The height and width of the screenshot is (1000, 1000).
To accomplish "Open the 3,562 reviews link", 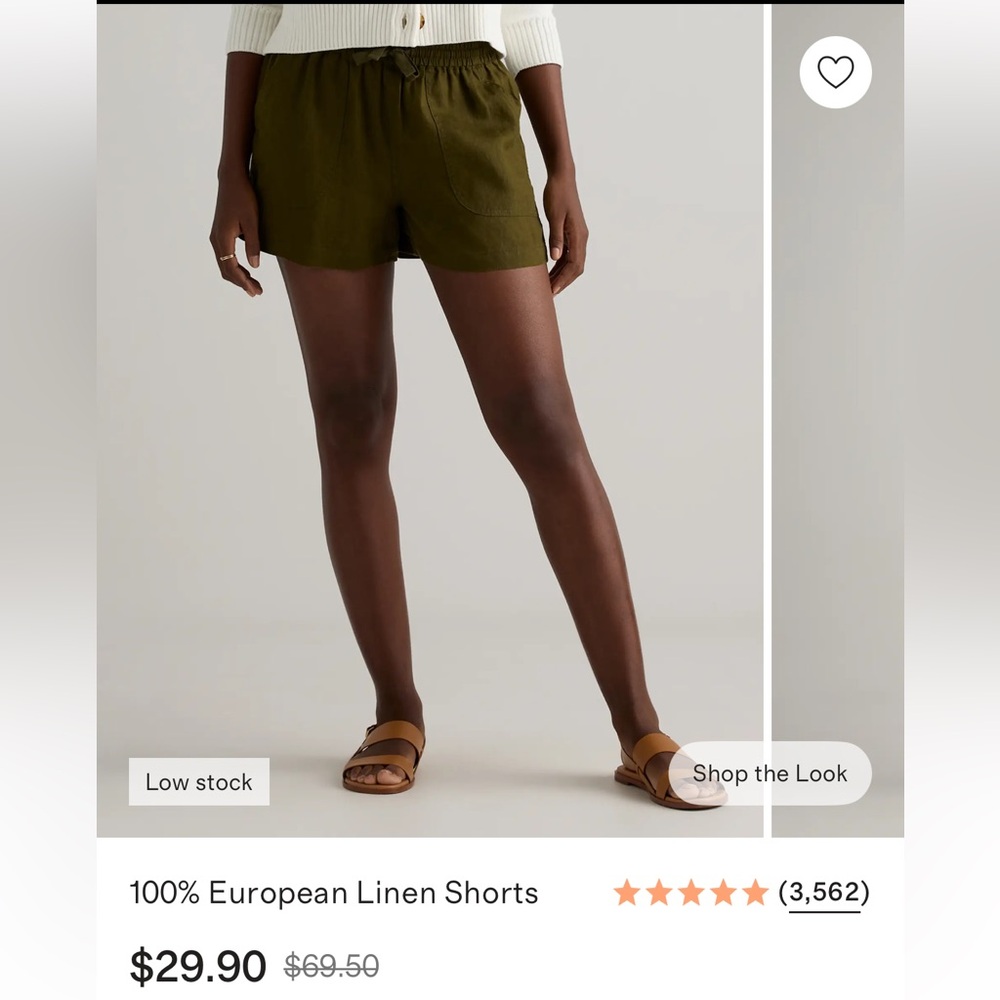I will [x=826, y=892].
